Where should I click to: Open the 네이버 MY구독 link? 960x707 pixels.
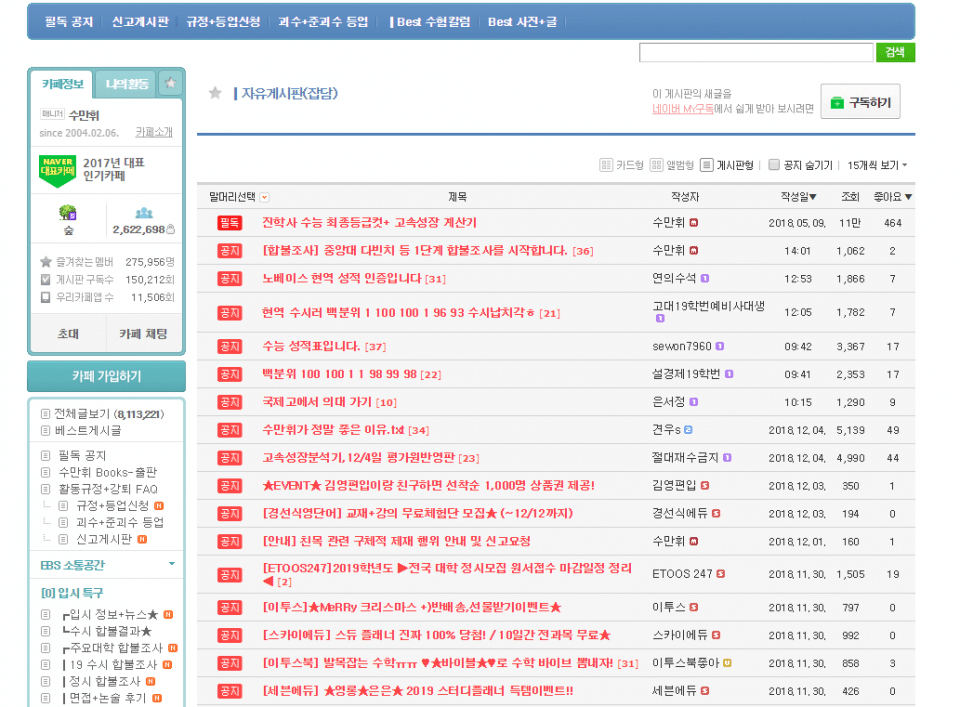click(683, 109)
